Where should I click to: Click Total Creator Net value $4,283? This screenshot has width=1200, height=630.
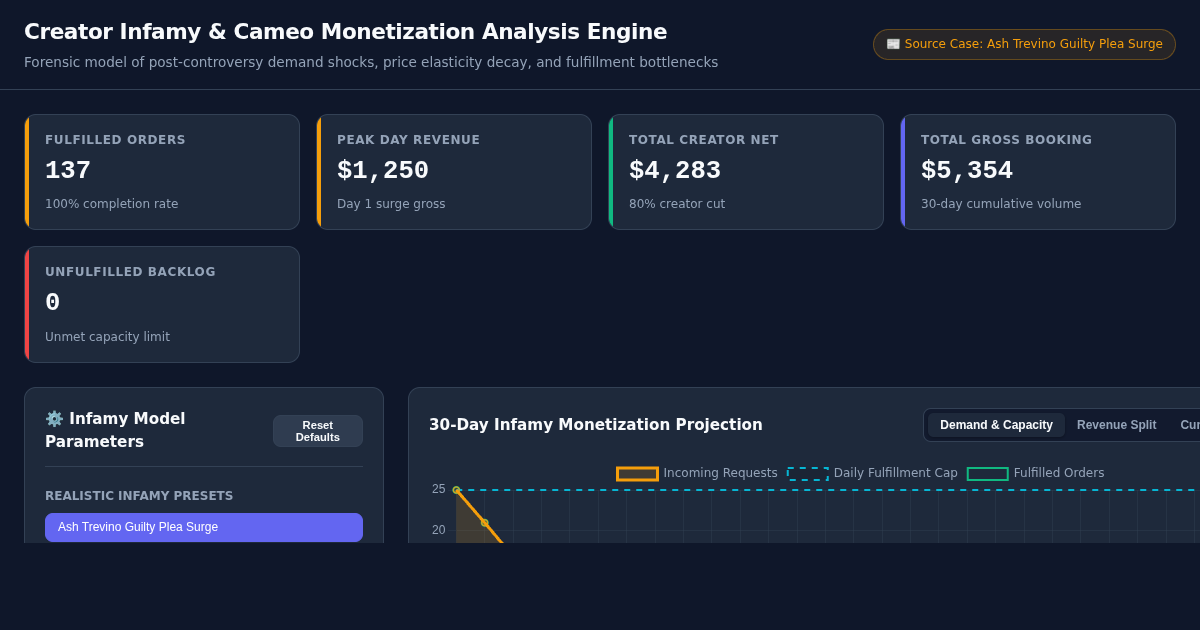(675, 171)
